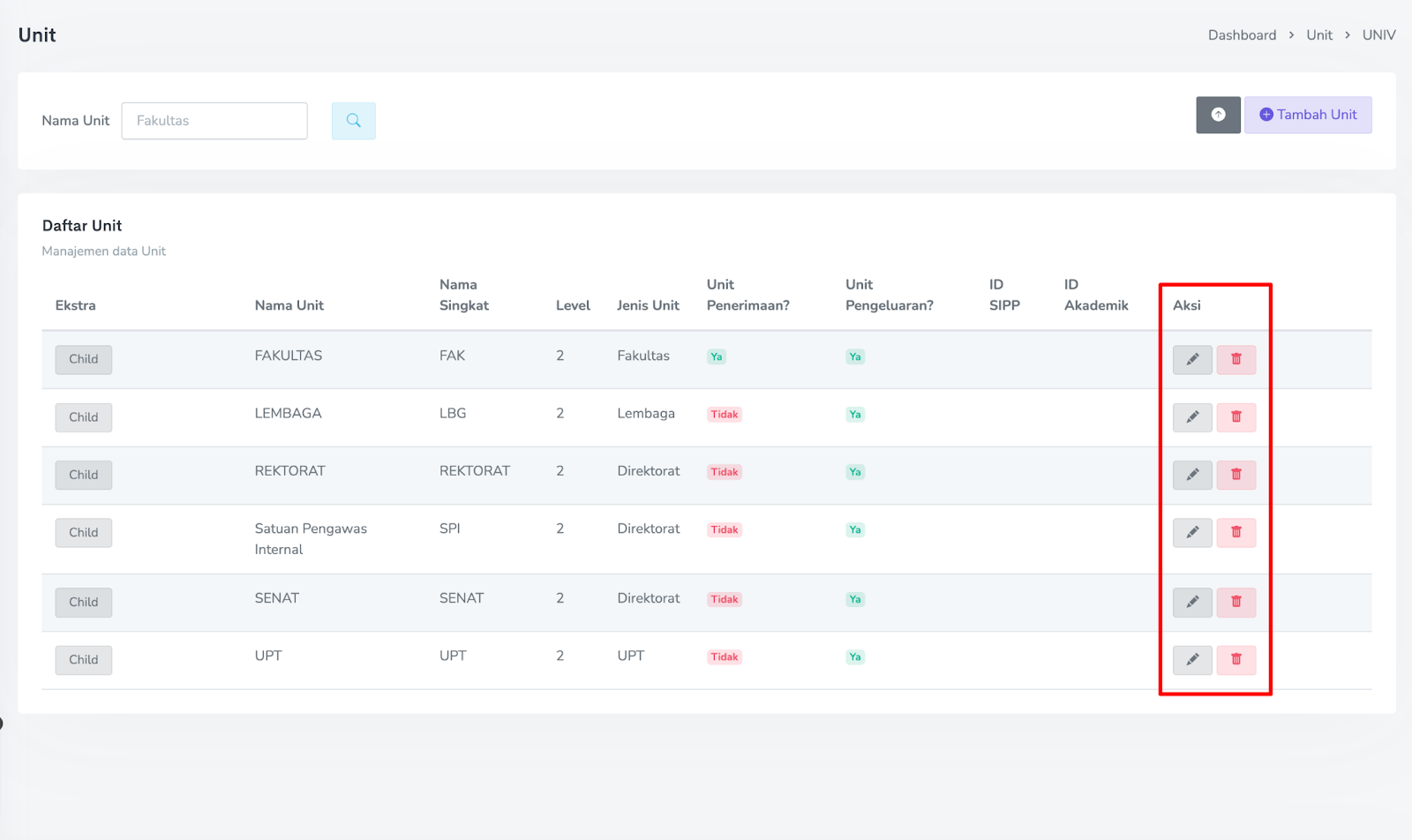Image resolution: width=1412 pixels, height=840 pixels.
Task: Edit the UPT row using pencil icon
Action: 1191,659
